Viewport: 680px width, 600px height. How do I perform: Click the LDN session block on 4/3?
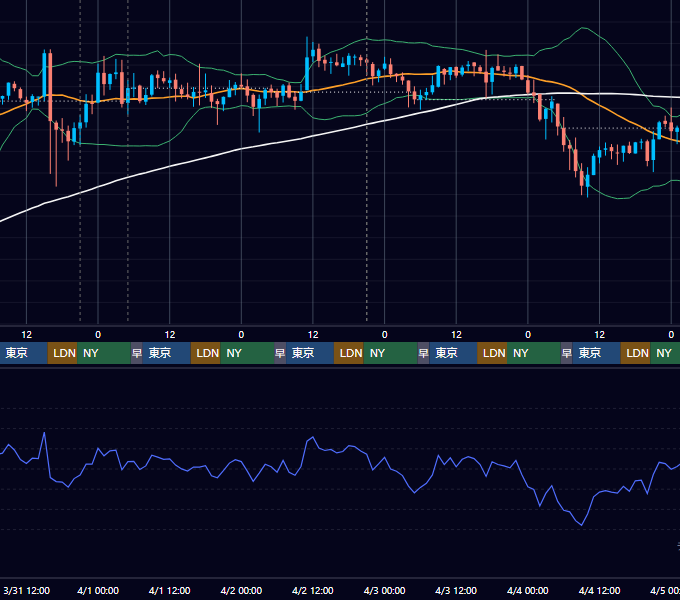[492, 353]
